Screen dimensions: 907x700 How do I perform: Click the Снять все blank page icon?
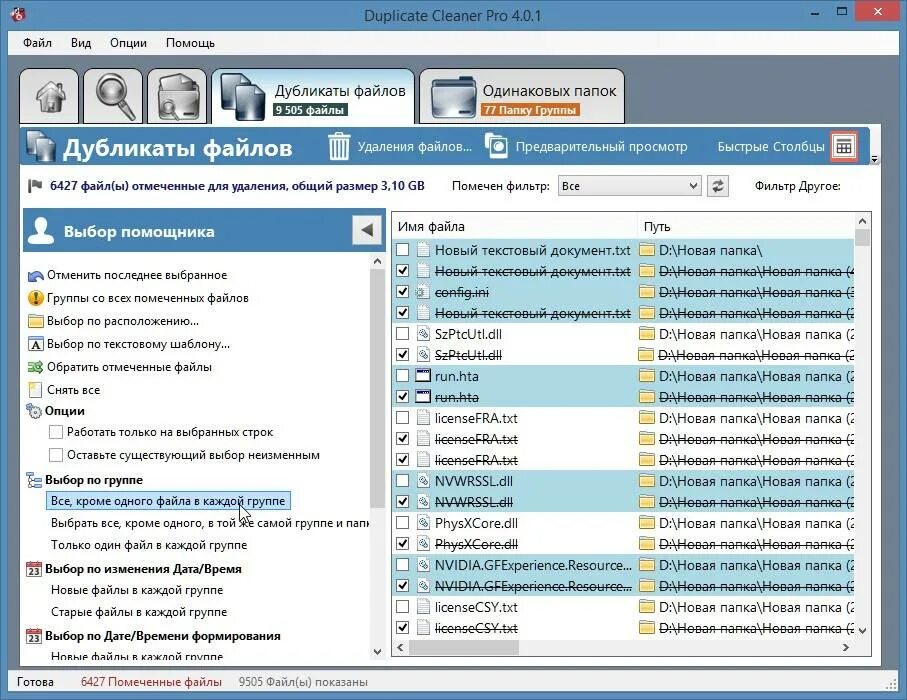coord(35,390)
